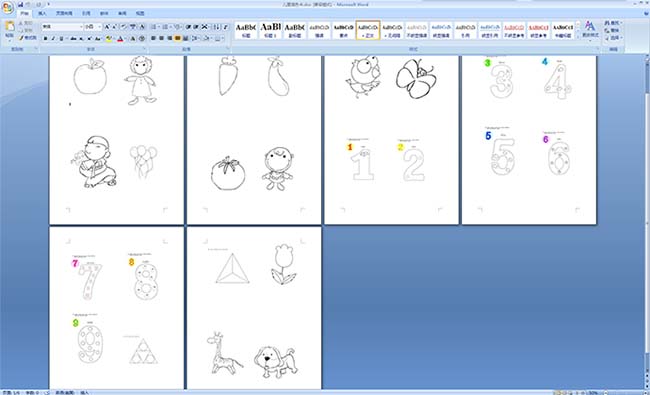Open the large Paste clipboard button
The width and height of the screenshot is (650, 395).
click(9, 30)
